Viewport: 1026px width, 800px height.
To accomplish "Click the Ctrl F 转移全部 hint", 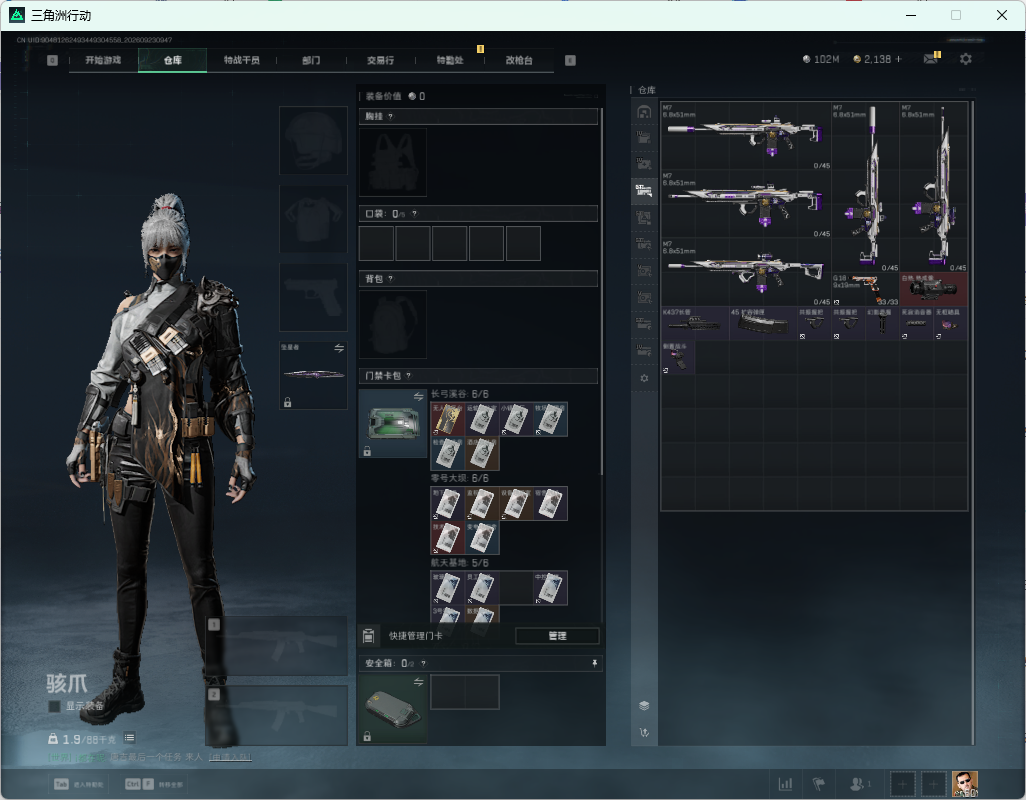I will [x=154, y=784].
